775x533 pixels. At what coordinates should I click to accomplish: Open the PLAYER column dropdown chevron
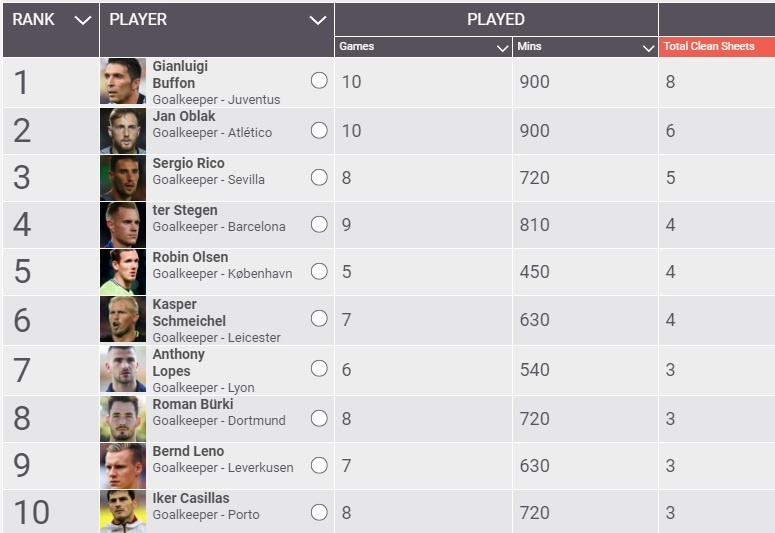coord(318,20)
